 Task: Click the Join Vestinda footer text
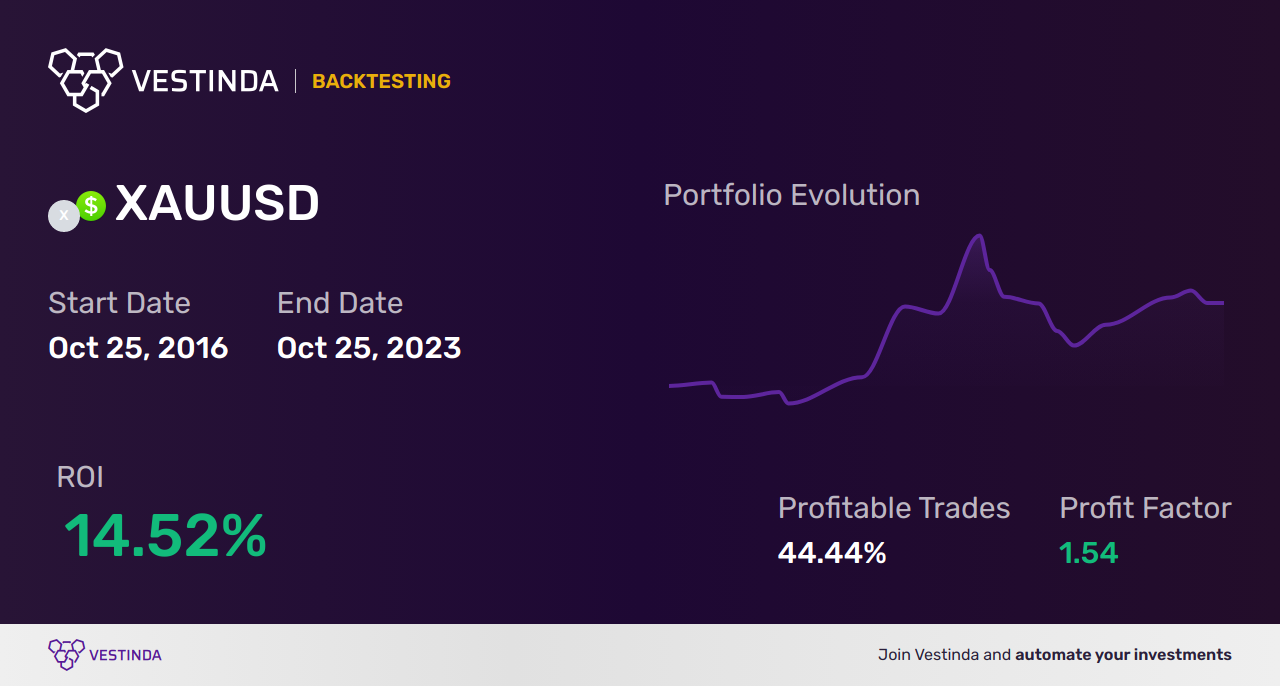[x=931, y=655]
